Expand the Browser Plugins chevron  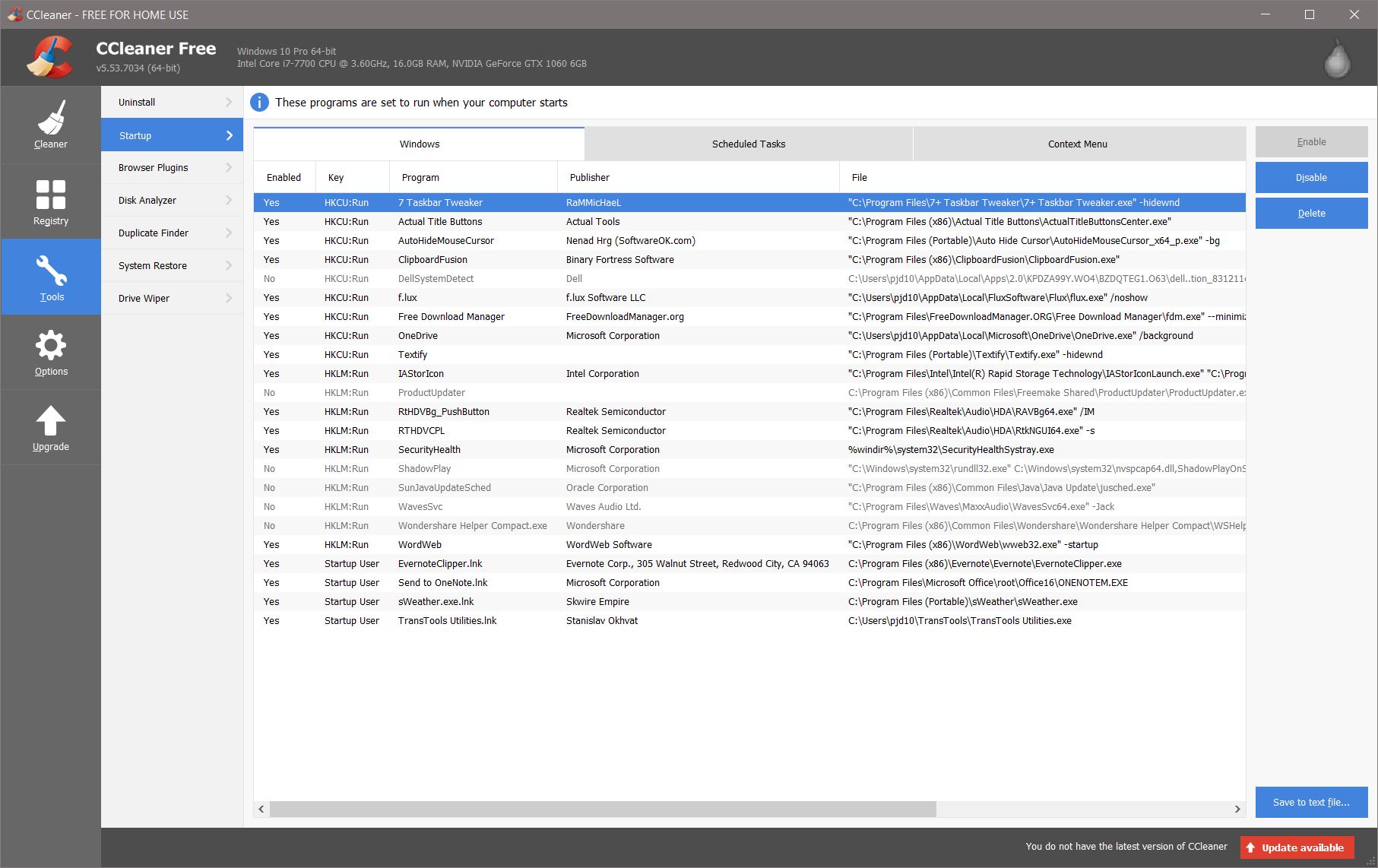(229, 167)
